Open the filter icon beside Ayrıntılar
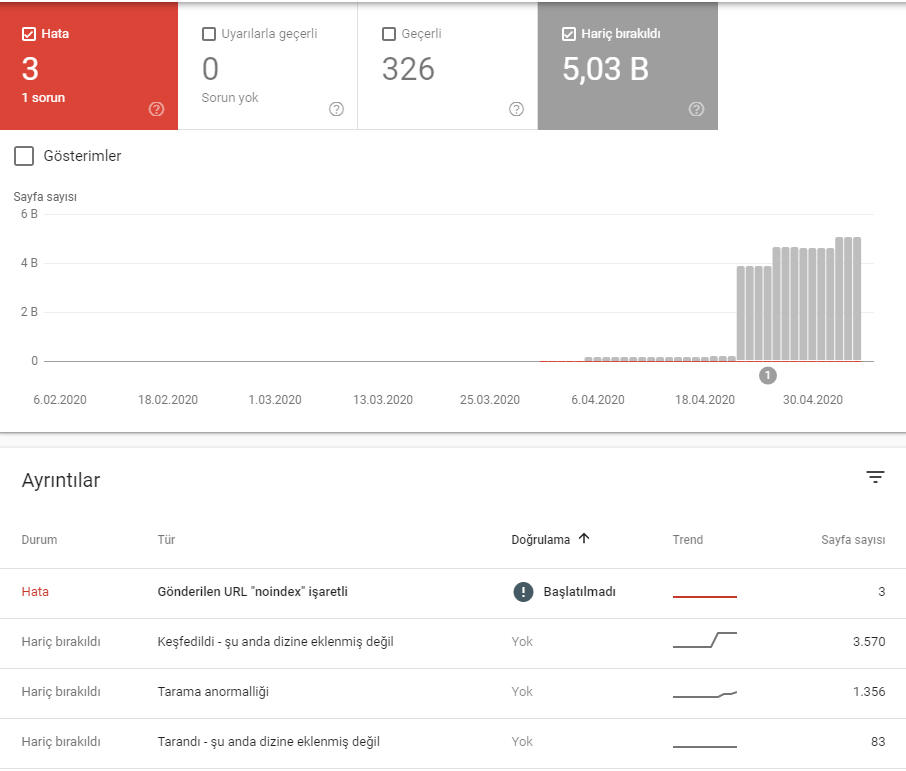 point(875,477)
